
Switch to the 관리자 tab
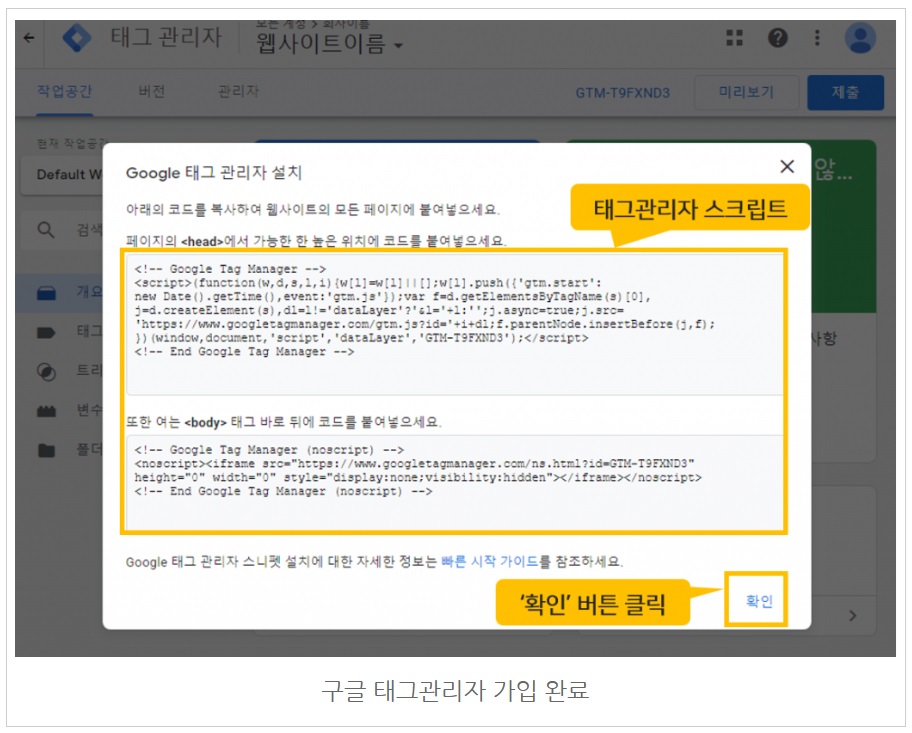(238, 91)
